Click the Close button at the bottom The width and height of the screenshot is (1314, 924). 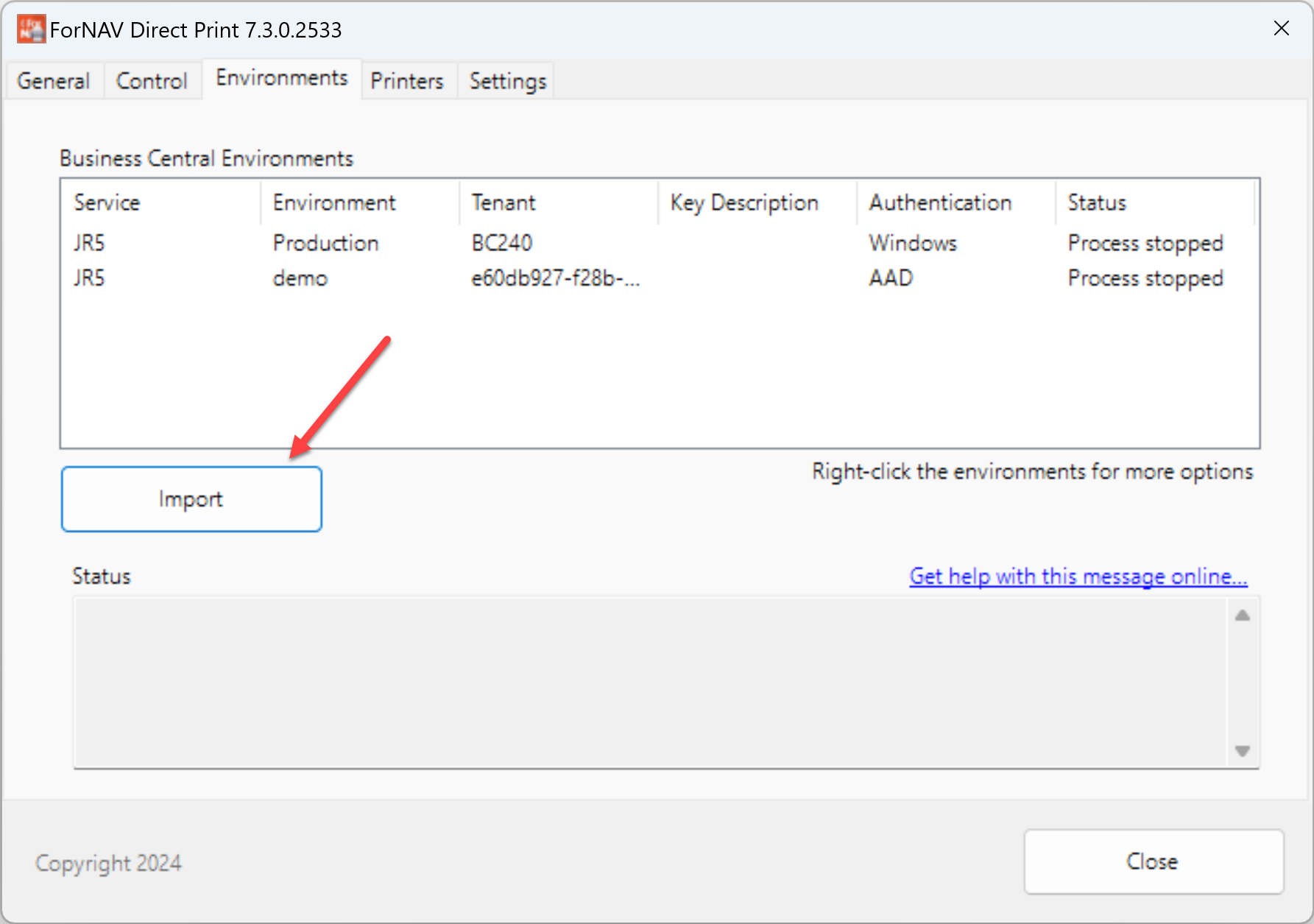(x=1153, y=861)
